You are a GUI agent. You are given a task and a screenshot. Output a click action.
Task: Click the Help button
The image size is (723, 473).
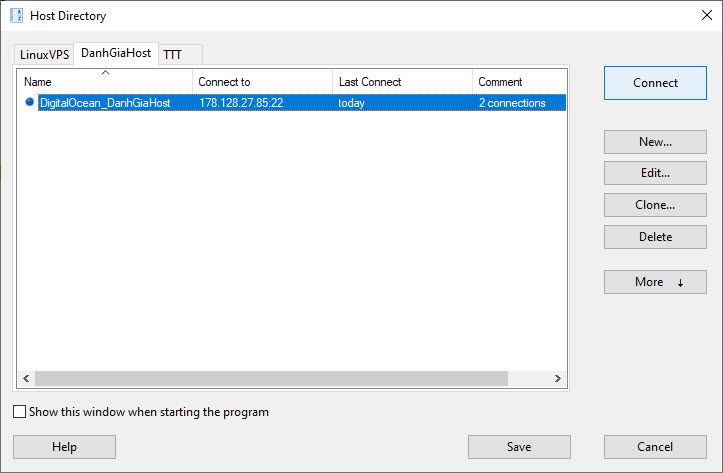[x=64, y=447]
